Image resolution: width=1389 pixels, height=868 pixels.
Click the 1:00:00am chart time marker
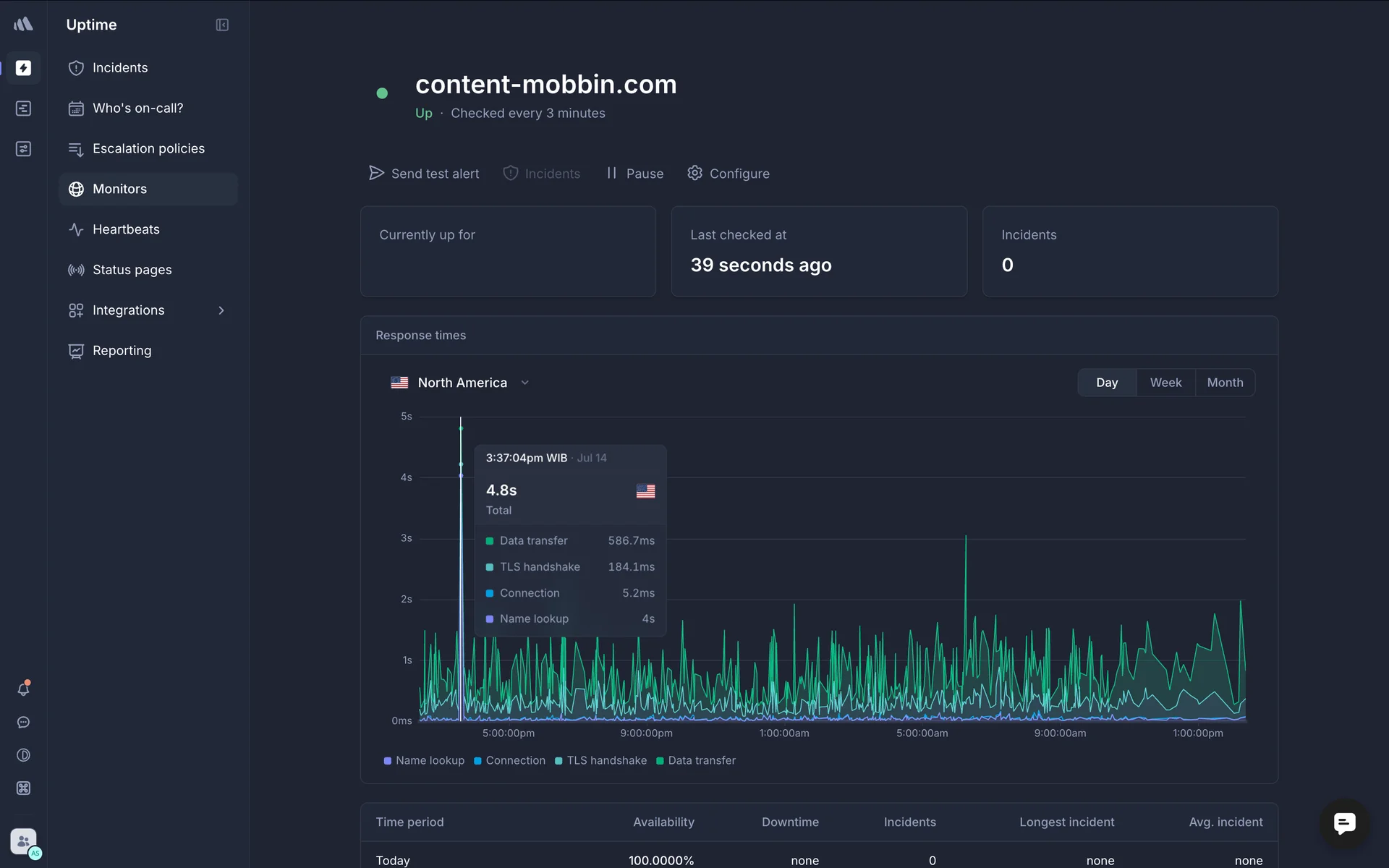tap(784, 733)
